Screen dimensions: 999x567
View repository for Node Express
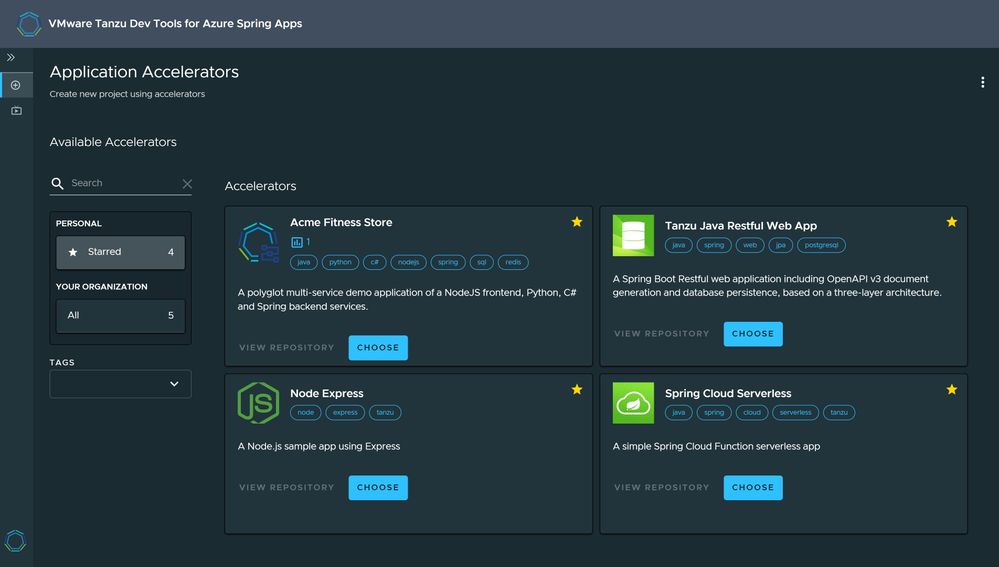(x=287, y=487)
